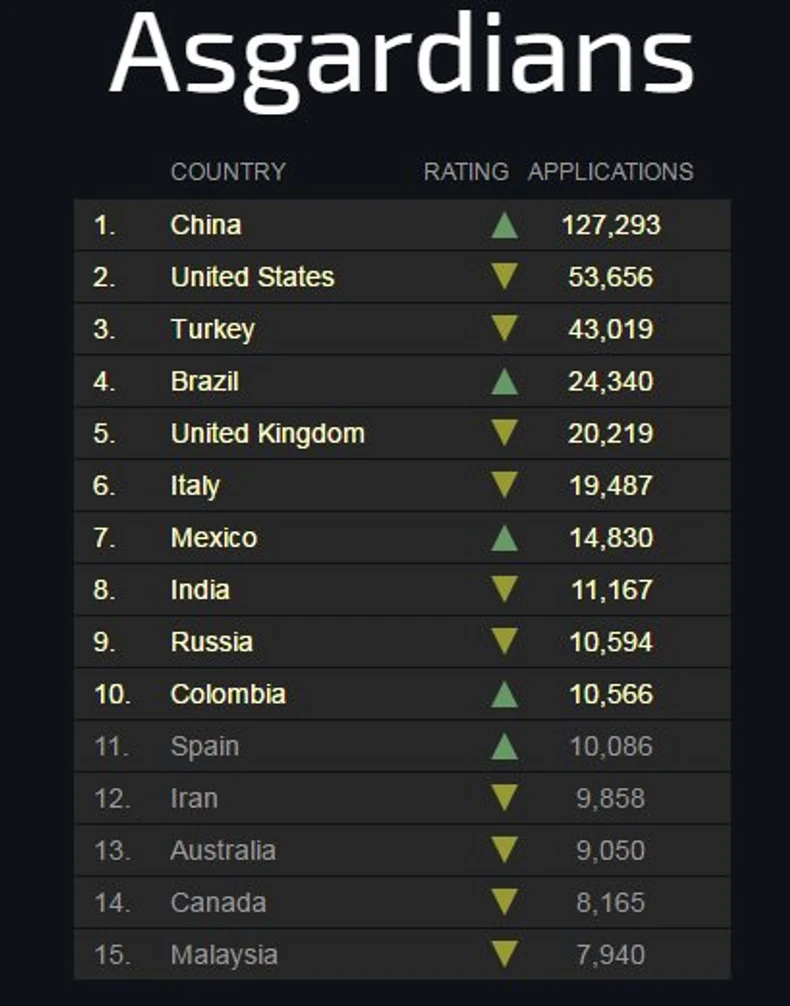Image resolution: width=790 pixels, height=1006 pixels.
Task: Click Mexico's green up rating arrow
Action: click(x=505, y=538)
